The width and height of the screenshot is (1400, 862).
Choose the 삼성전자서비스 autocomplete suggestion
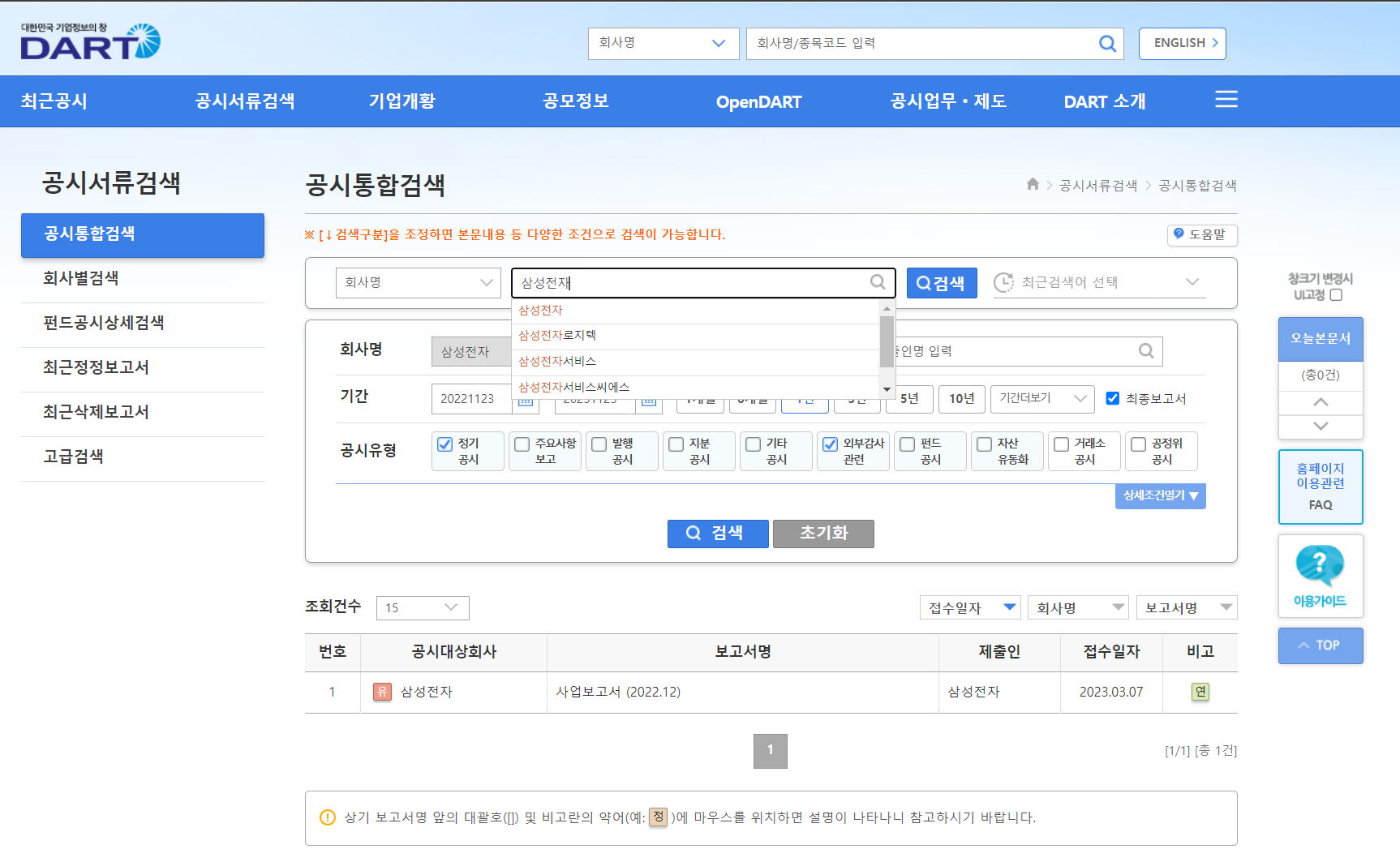pos(695,362)
